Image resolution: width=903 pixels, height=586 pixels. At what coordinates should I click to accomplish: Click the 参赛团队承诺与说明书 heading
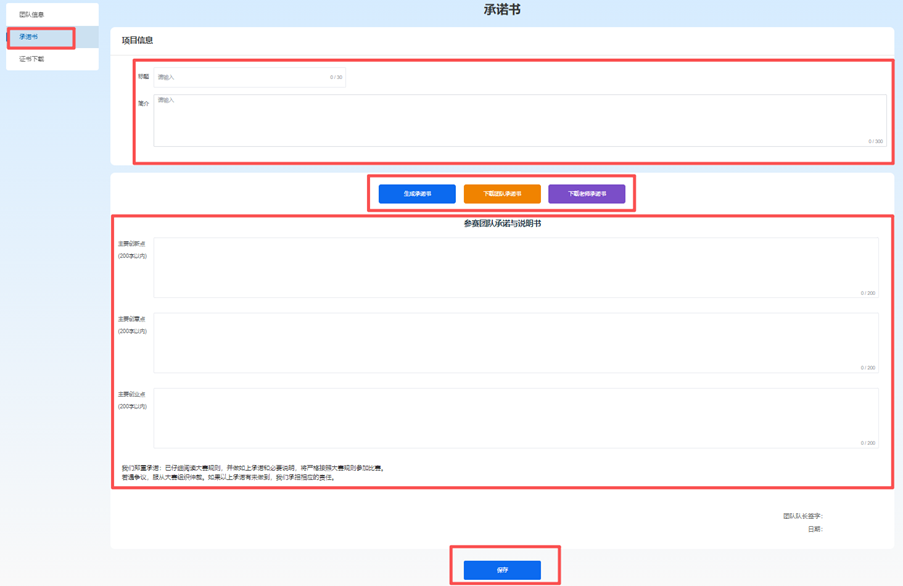[502, 224]
